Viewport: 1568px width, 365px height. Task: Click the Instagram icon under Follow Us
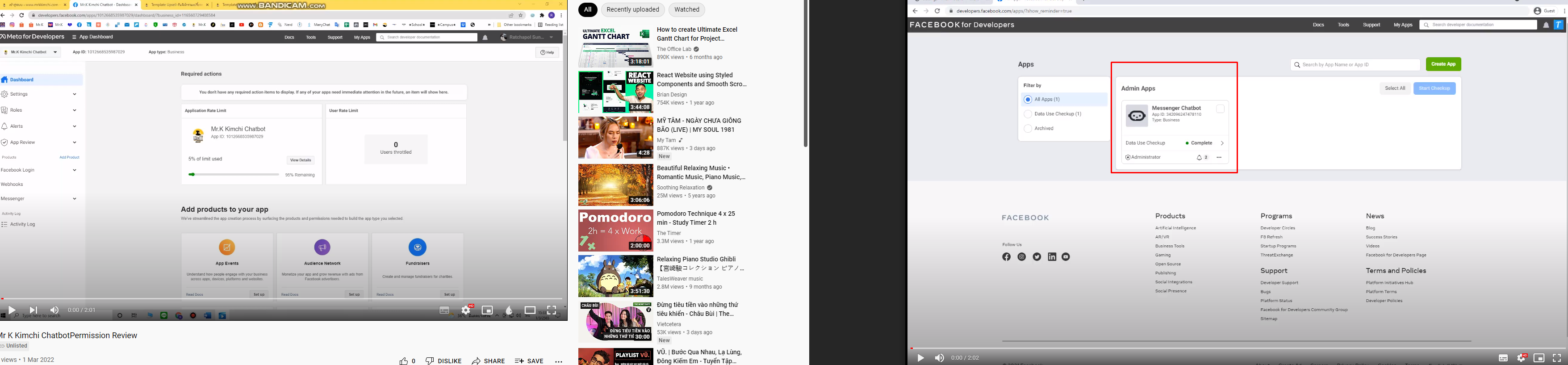click(x=1021, y=256)
